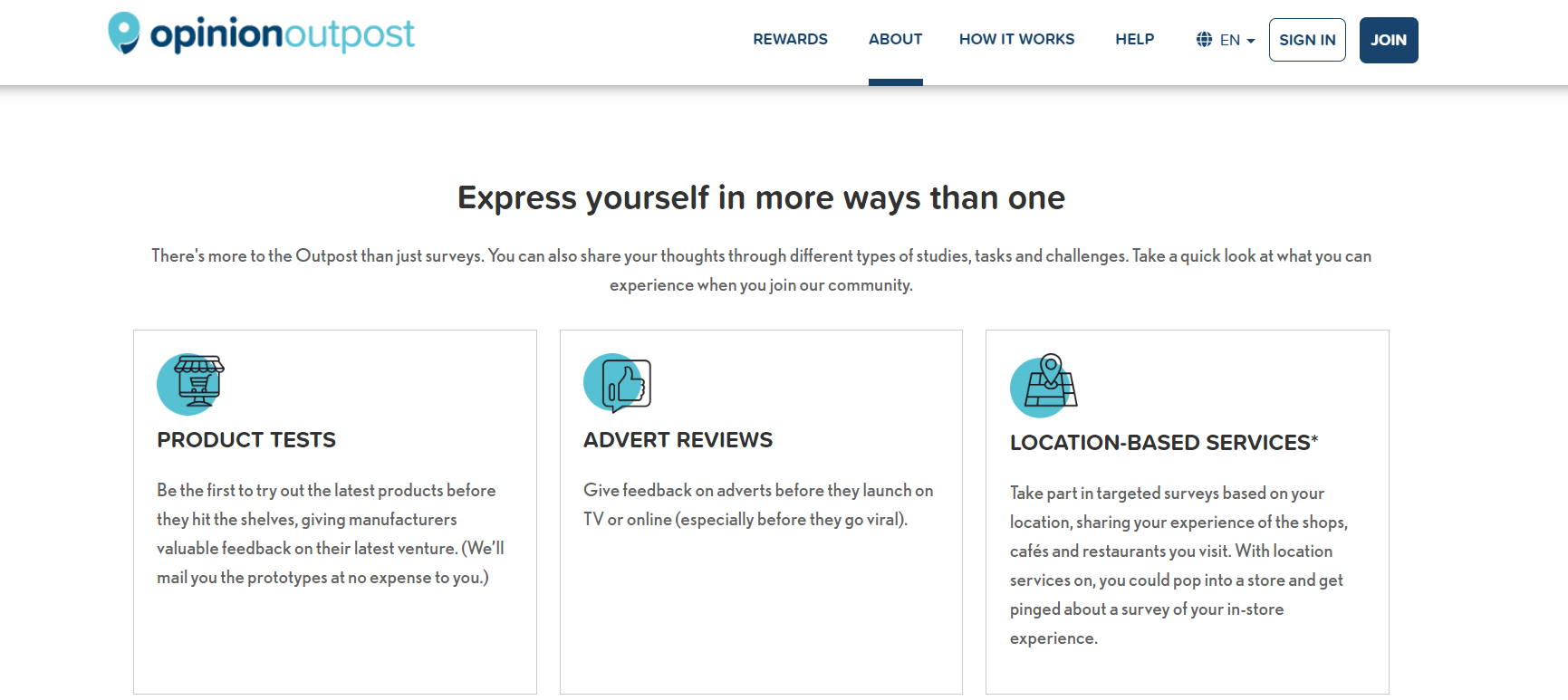Click the Advert Reviews thumbs-up icon

click(x=618, y=383)
